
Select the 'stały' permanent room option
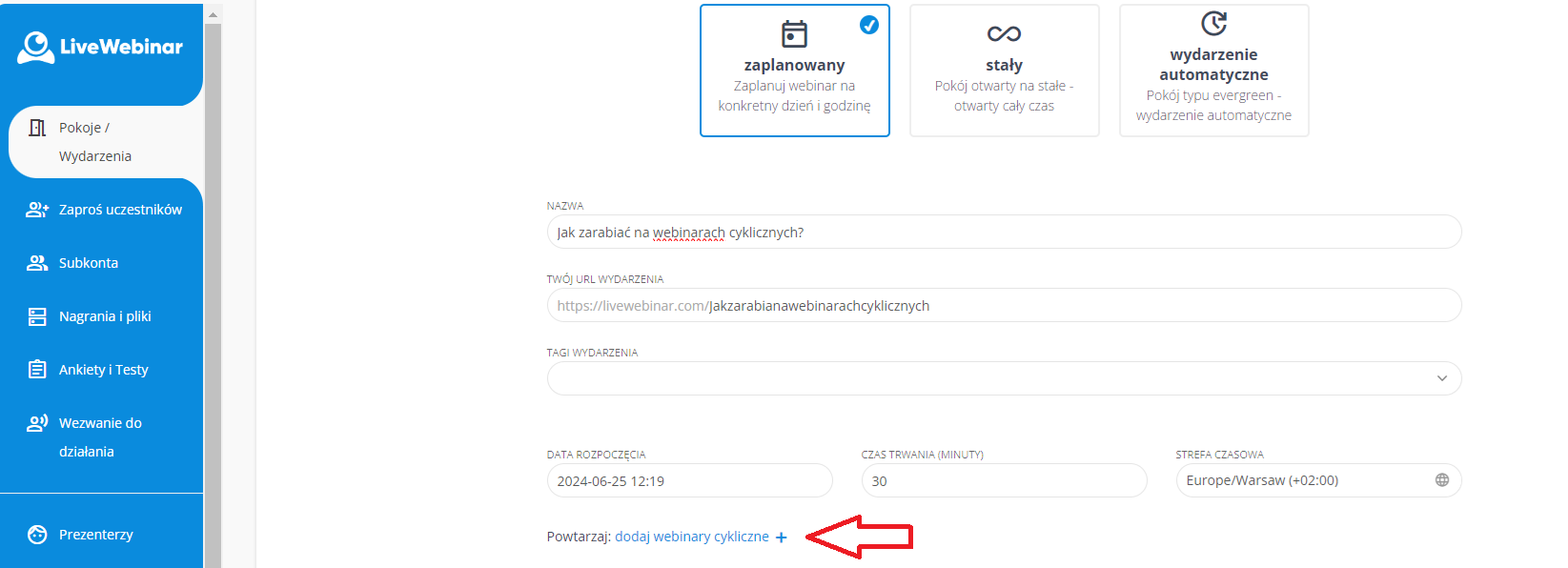(x=1004, y=71)
